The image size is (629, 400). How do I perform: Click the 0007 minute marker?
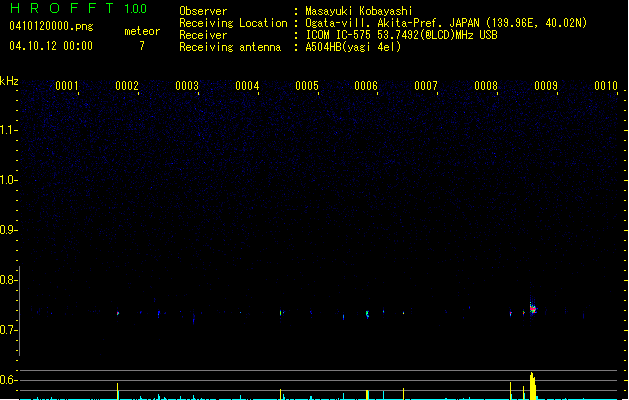click(426, 86)
